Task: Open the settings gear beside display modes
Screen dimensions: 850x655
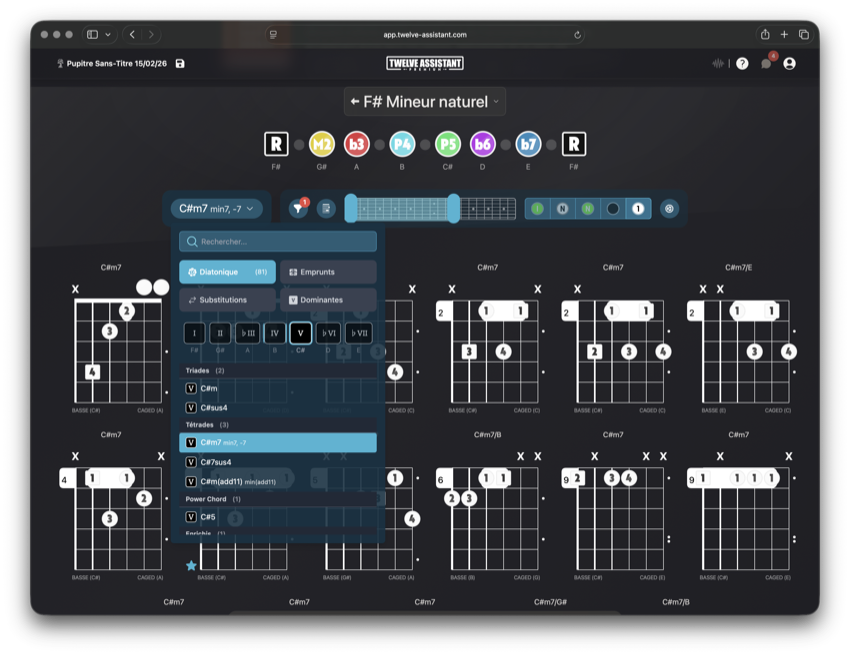Action: (x=669, y=209)
